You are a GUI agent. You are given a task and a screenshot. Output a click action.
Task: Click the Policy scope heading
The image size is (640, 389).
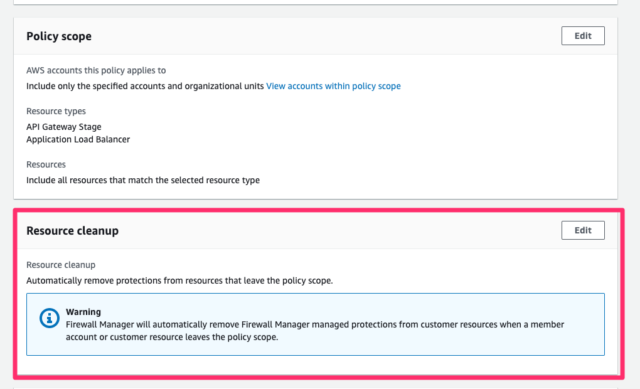(x=59, y=36)
